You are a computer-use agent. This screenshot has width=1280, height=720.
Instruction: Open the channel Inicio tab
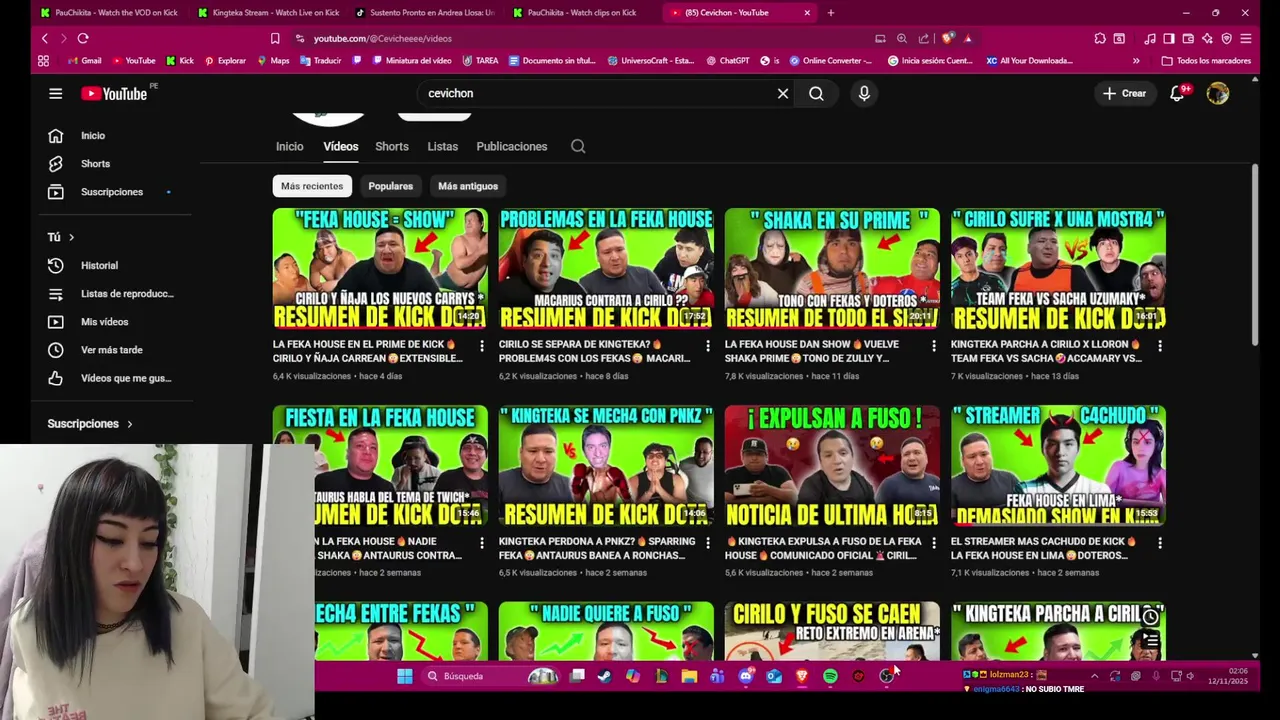point(289,146)
